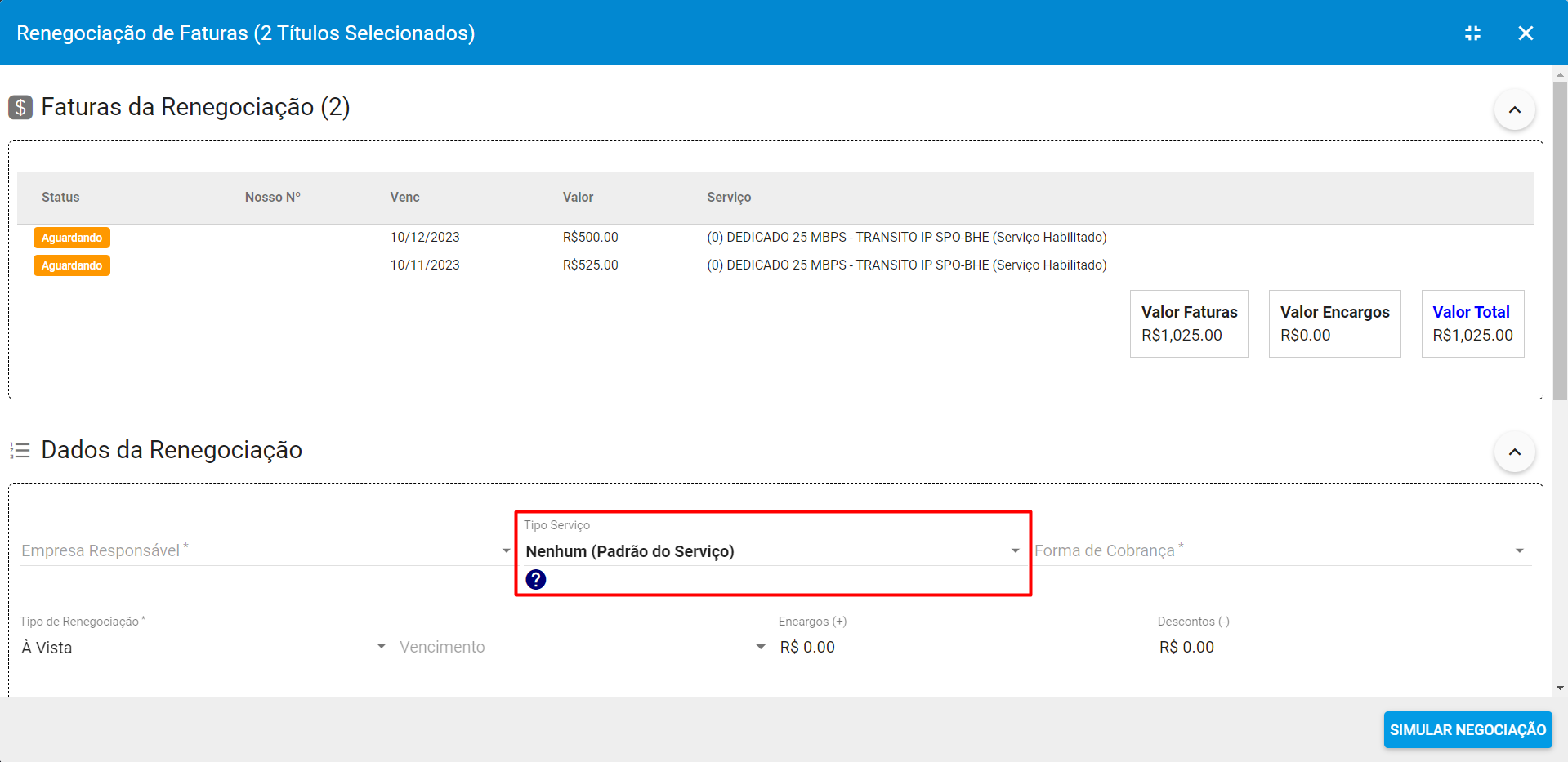The height and width of the screenshot is (762, 1568).
Task: Click the service description in the R$525.00 row
Action: [907, 265]
